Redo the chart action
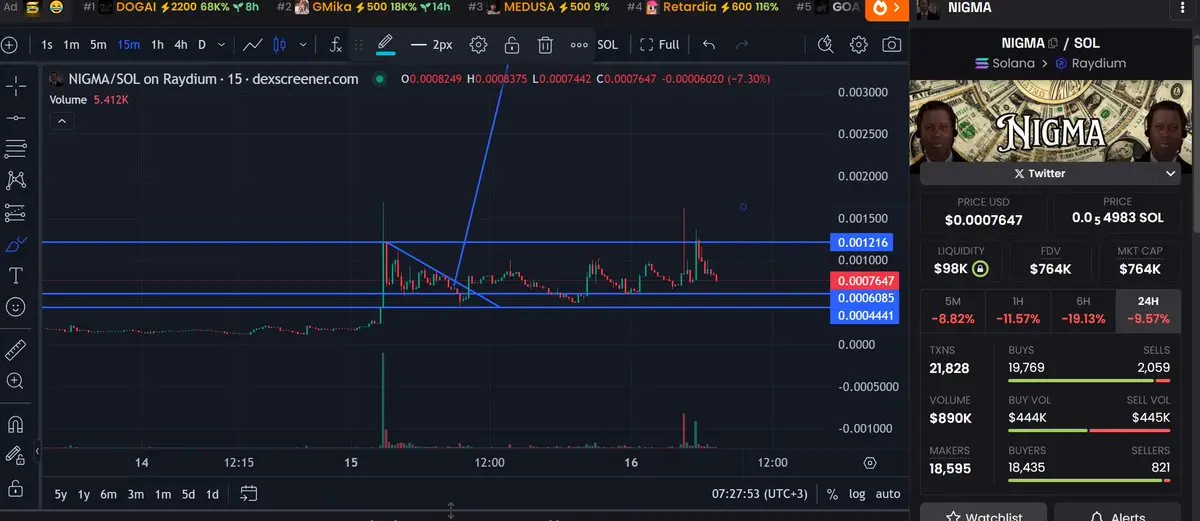This screenshot has width=1200, height=521. tap(742, 45)
